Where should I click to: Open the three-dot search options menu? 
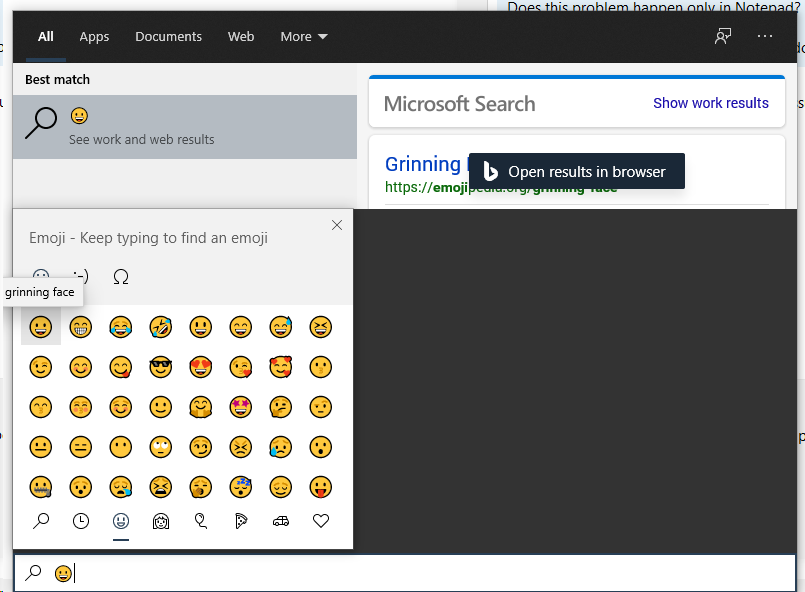point(765,36)
